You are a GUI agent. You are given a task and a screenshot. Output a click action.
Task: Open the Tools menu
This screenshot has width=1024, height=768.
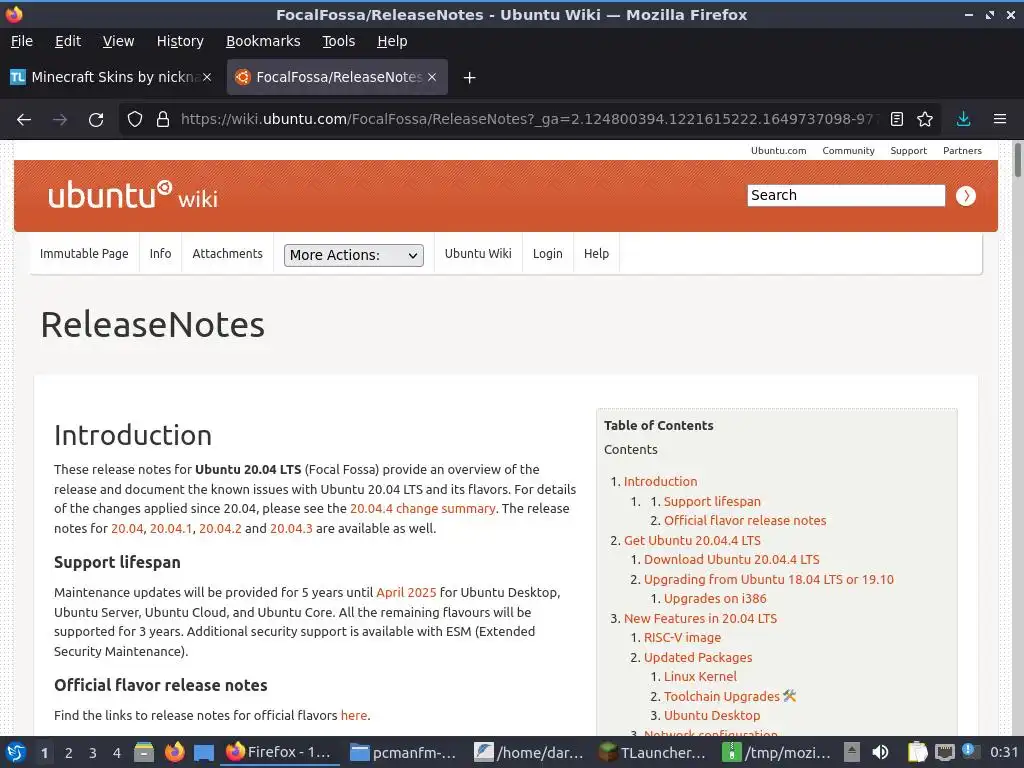[338, 41]
